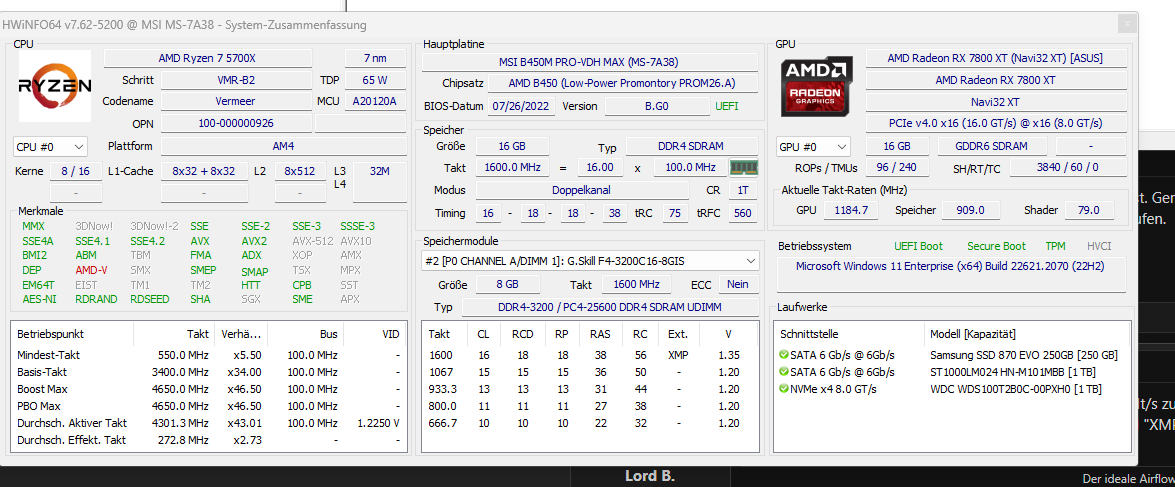Screen dimensions: 1175x487
Task: Click the 8 / 16 cores field
Action: [76, 171]
